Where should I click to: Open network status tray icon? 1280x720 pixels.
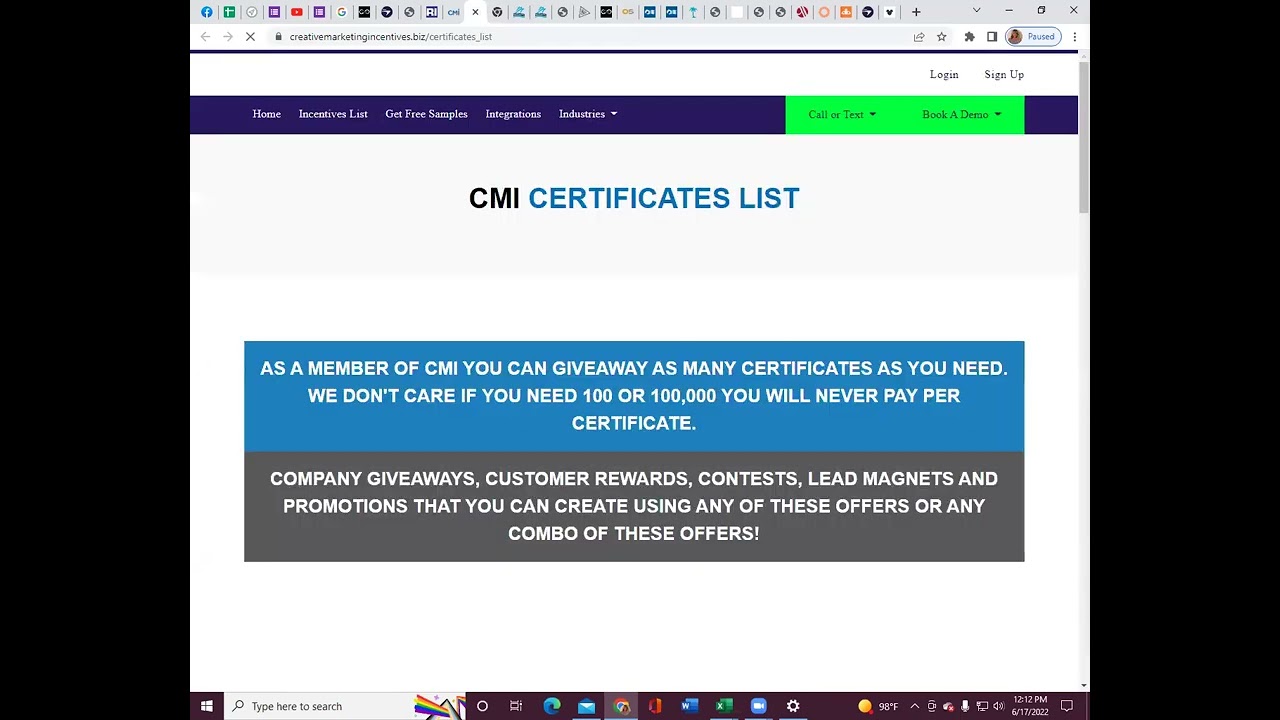pyautogui.click(x=982, y=706)
